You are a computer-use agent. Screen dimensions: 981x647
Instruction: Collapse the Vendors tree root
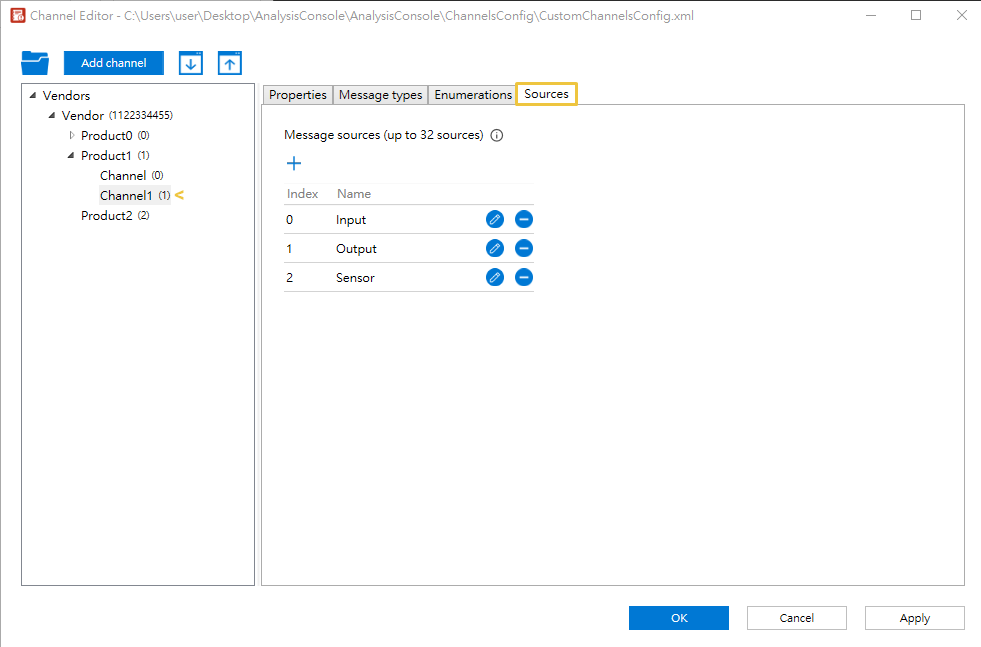33,96
